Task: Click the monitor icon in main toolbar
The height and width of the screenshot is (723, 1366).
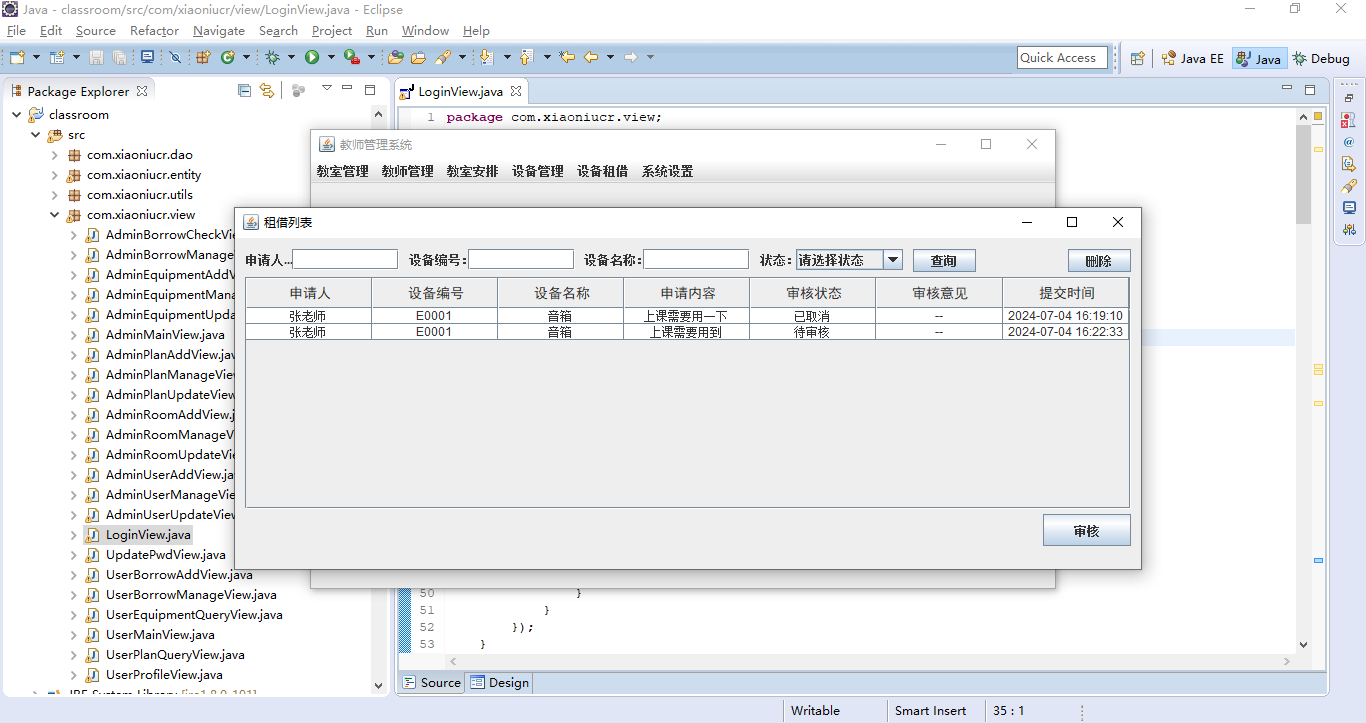Action: (x=148, y=58)
